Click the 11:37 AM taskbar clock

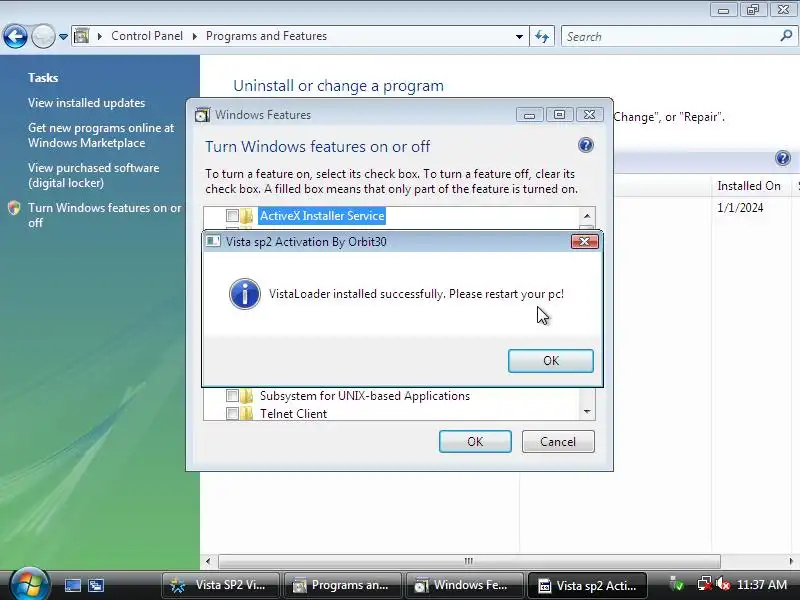point(762,585)
